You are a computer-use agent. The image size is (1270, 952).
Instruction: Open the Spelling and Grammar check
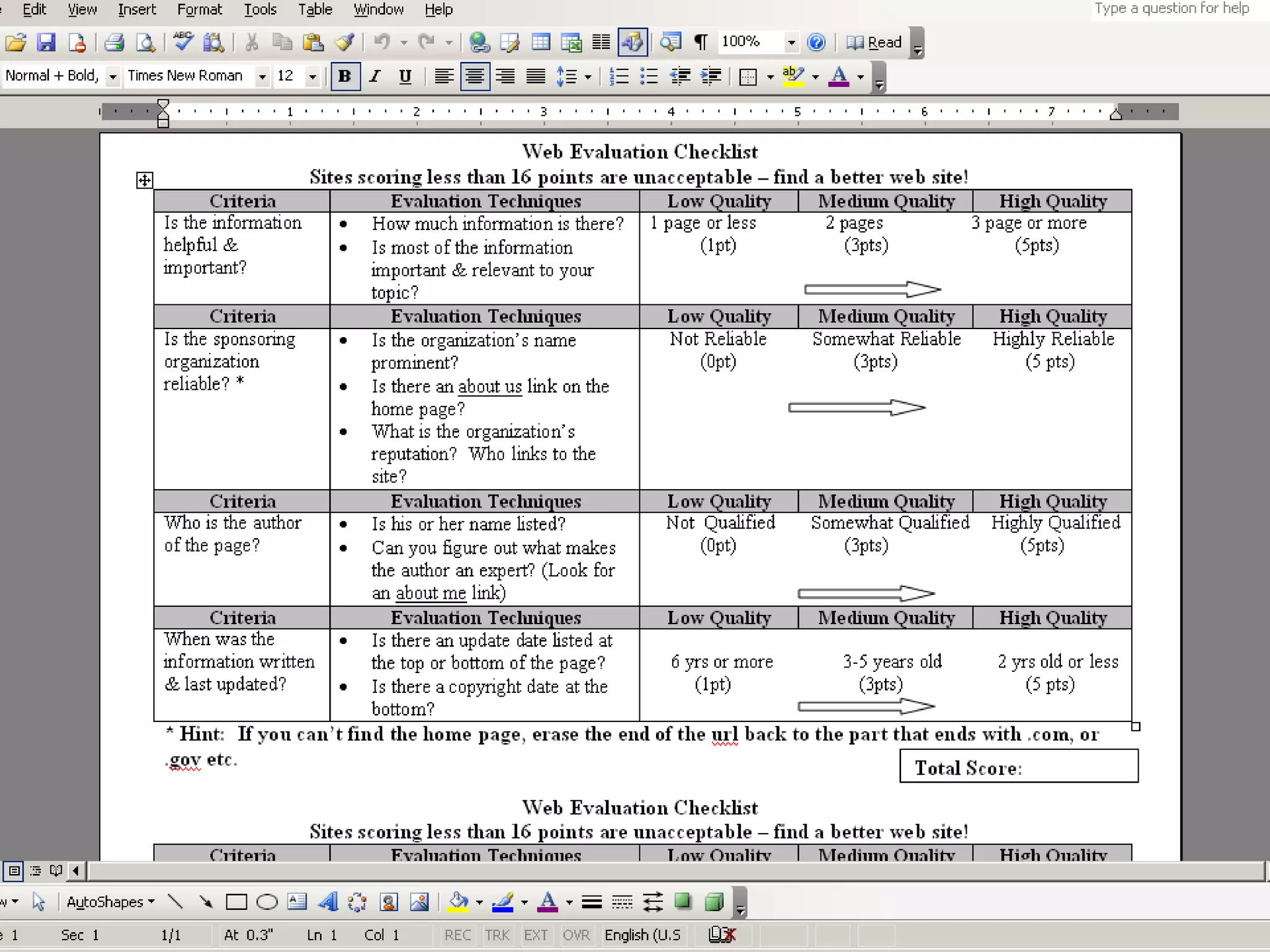[x=184, y=42]
